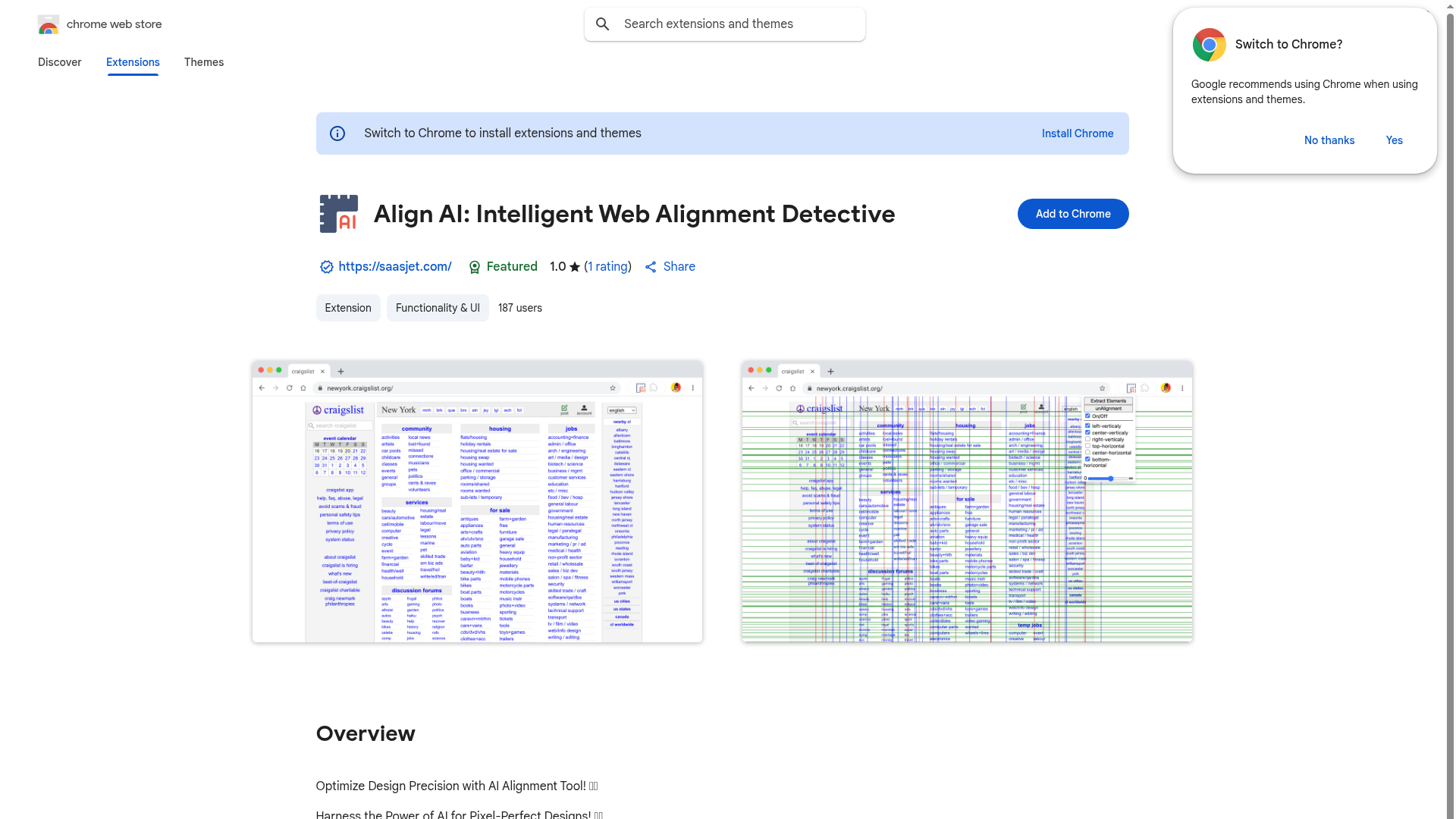Click the info icon in the blue banner
Image resolution: width=1456 pixels, height=819 pixels.
pos(337,133)
